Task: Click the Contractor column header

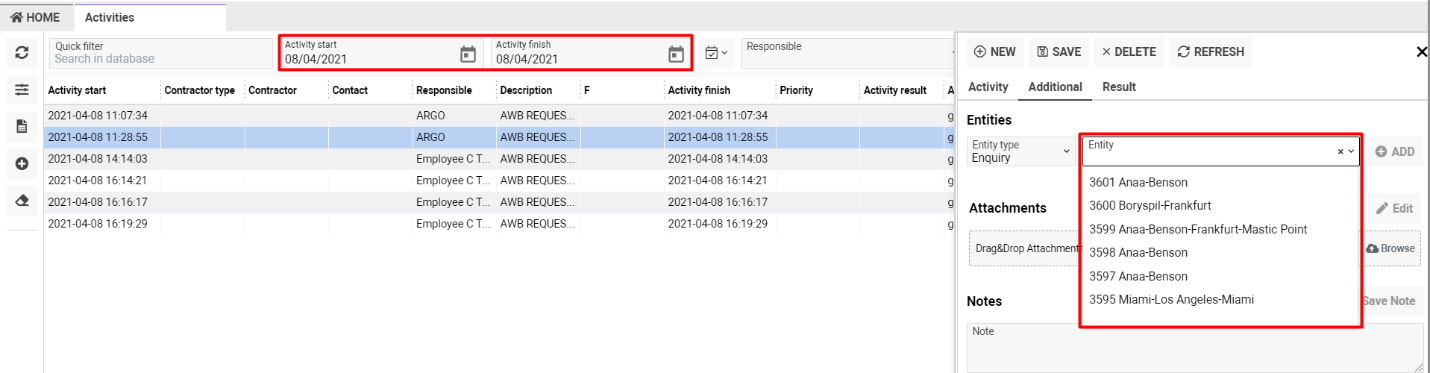Action: pos(272,90)
